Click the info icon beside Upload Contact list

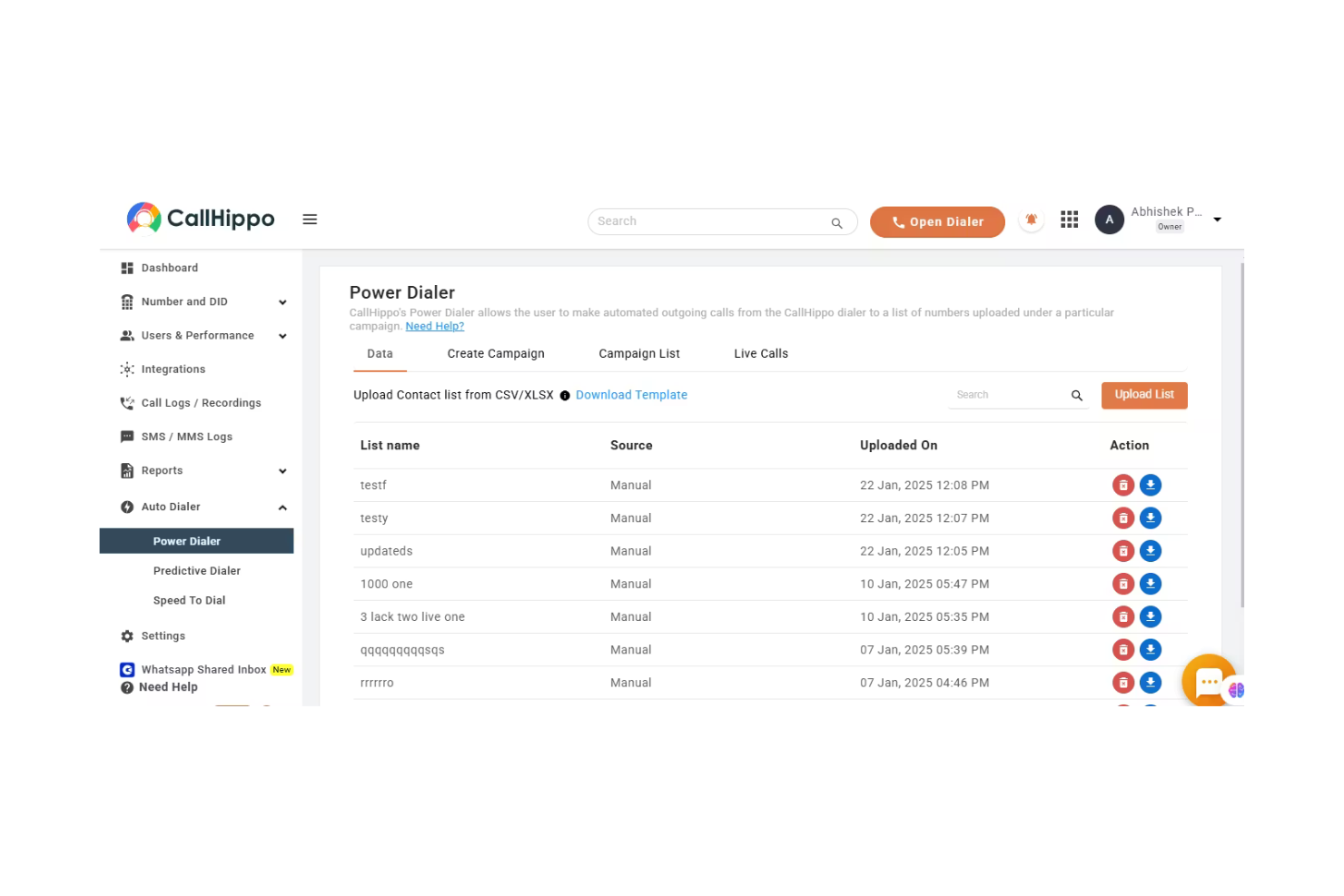click(x=564, y=395)
